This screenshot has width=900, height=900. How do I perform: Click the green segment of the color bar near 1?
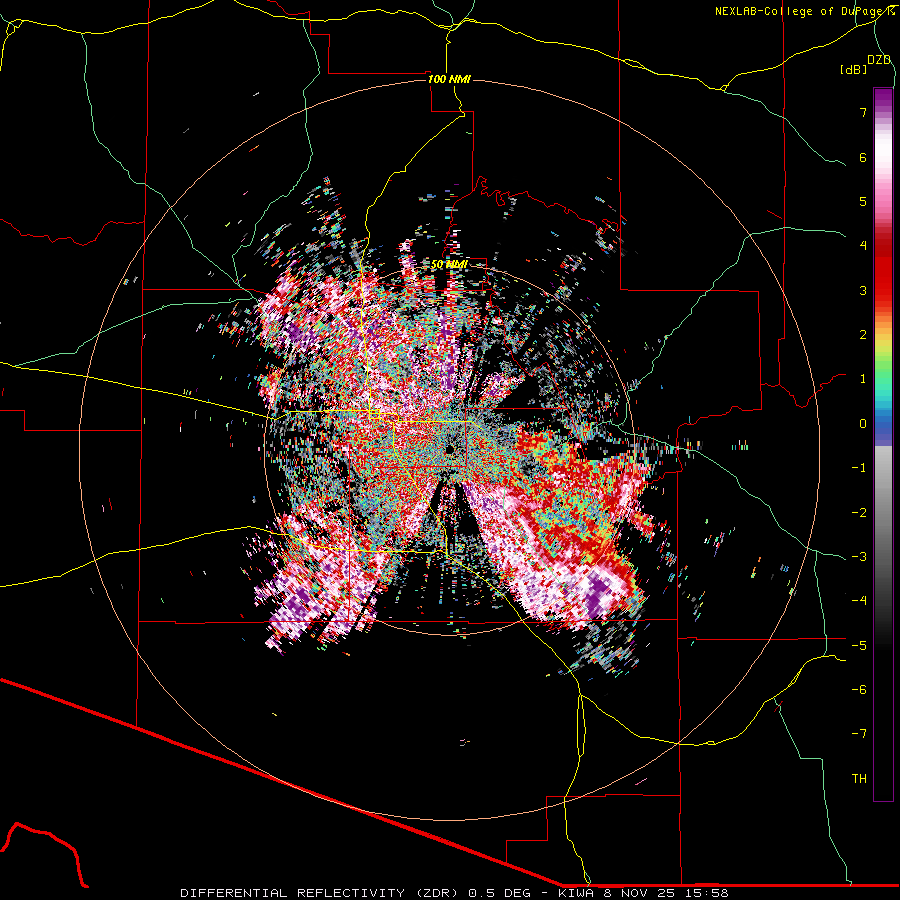(883, 376)
